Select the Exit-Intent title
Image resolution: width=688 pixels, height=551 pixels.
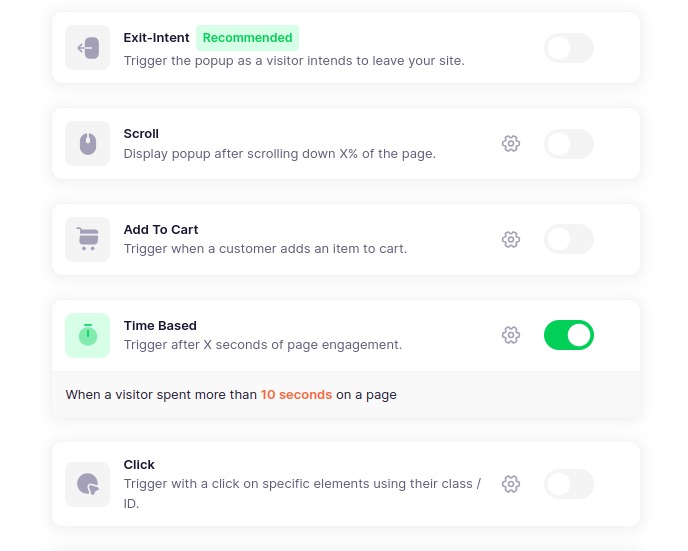click(156, 38)
